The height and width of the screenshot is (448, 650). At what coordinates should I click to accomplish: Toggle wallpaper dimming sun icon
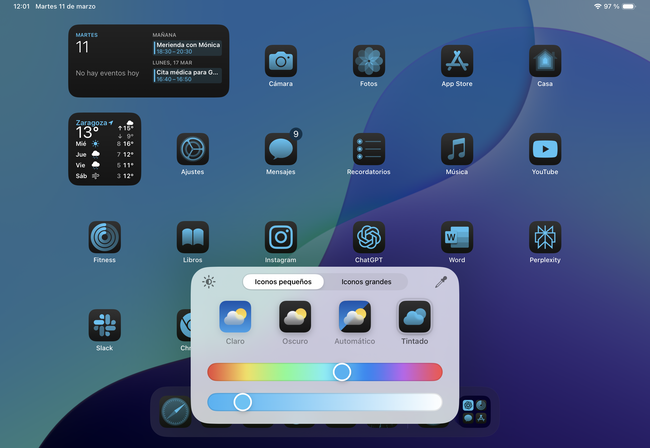tap(209, 282)
